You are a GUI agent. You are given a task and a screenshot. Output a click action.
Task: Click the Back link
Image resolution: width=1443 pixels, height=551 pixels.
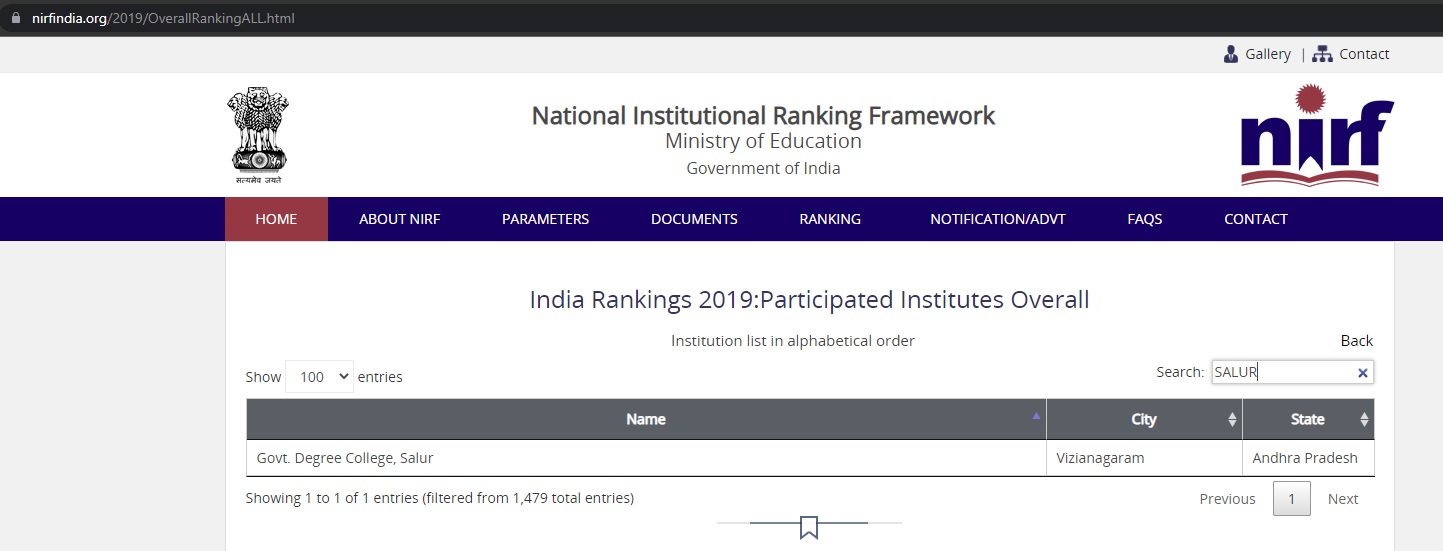[x=1357, y=341]
